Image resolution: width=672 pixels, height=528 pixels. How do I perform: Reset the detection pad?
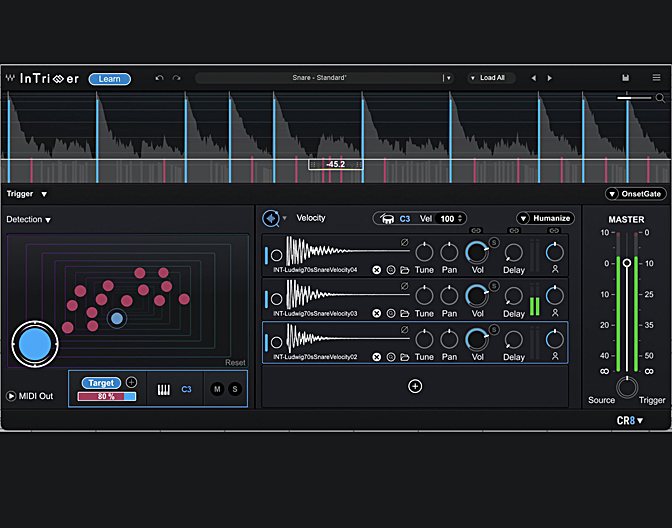tap(235, 362)
